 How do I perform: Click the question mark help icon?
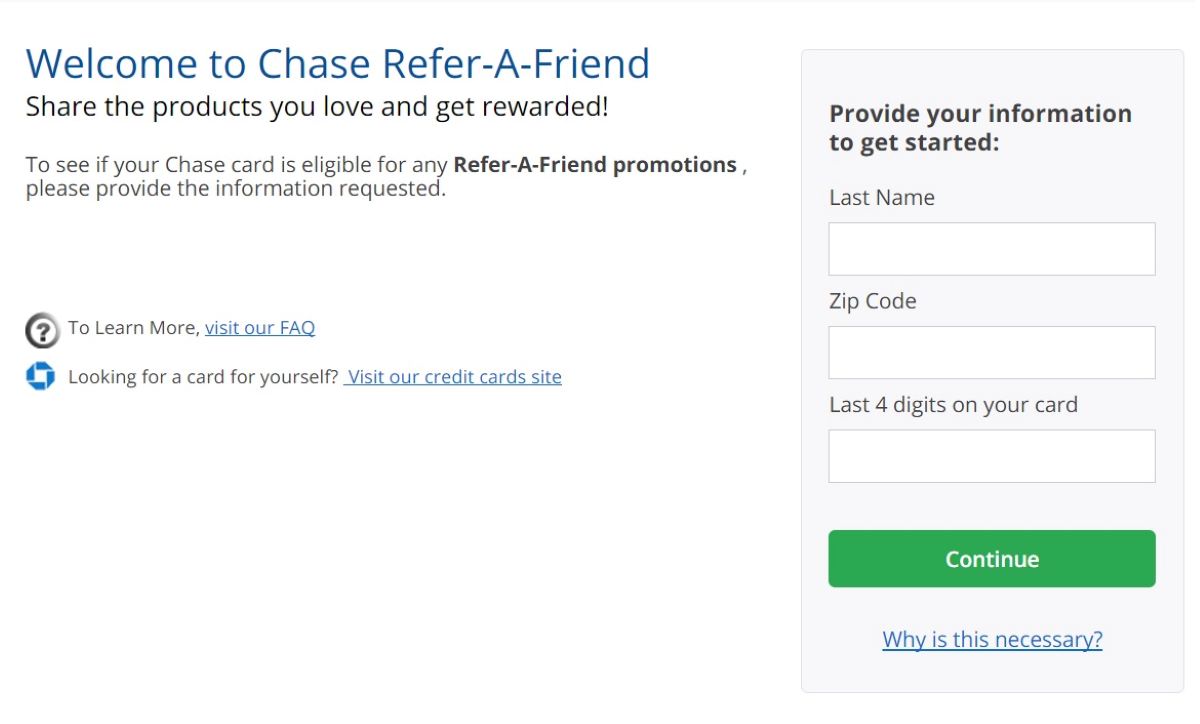coord(42,329)
